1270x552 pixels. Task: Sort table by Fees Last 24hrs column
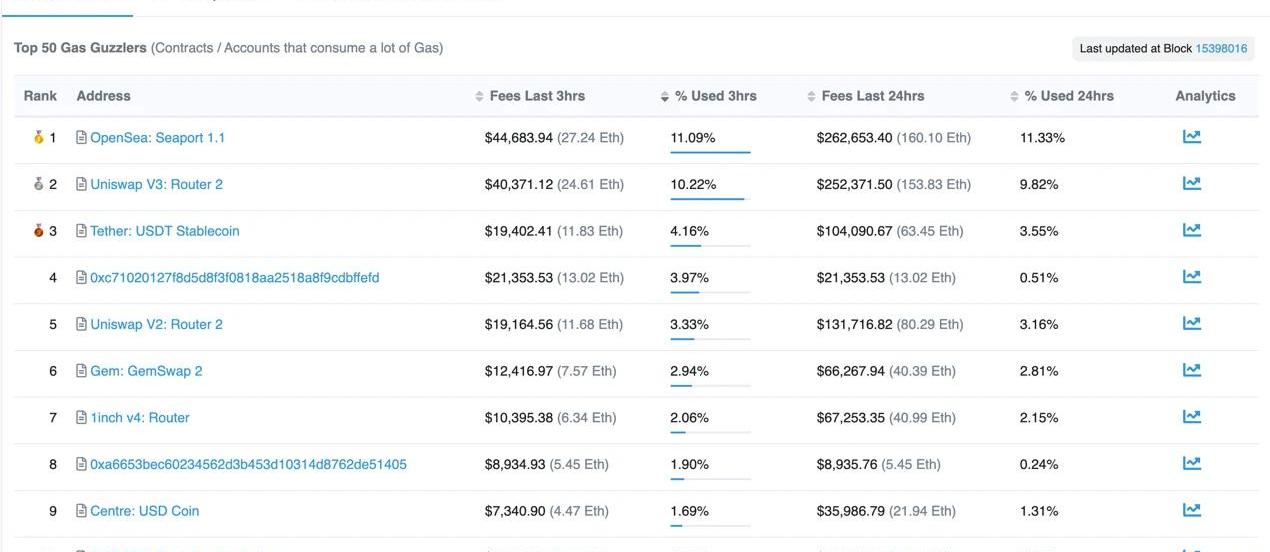click(872, 96)
